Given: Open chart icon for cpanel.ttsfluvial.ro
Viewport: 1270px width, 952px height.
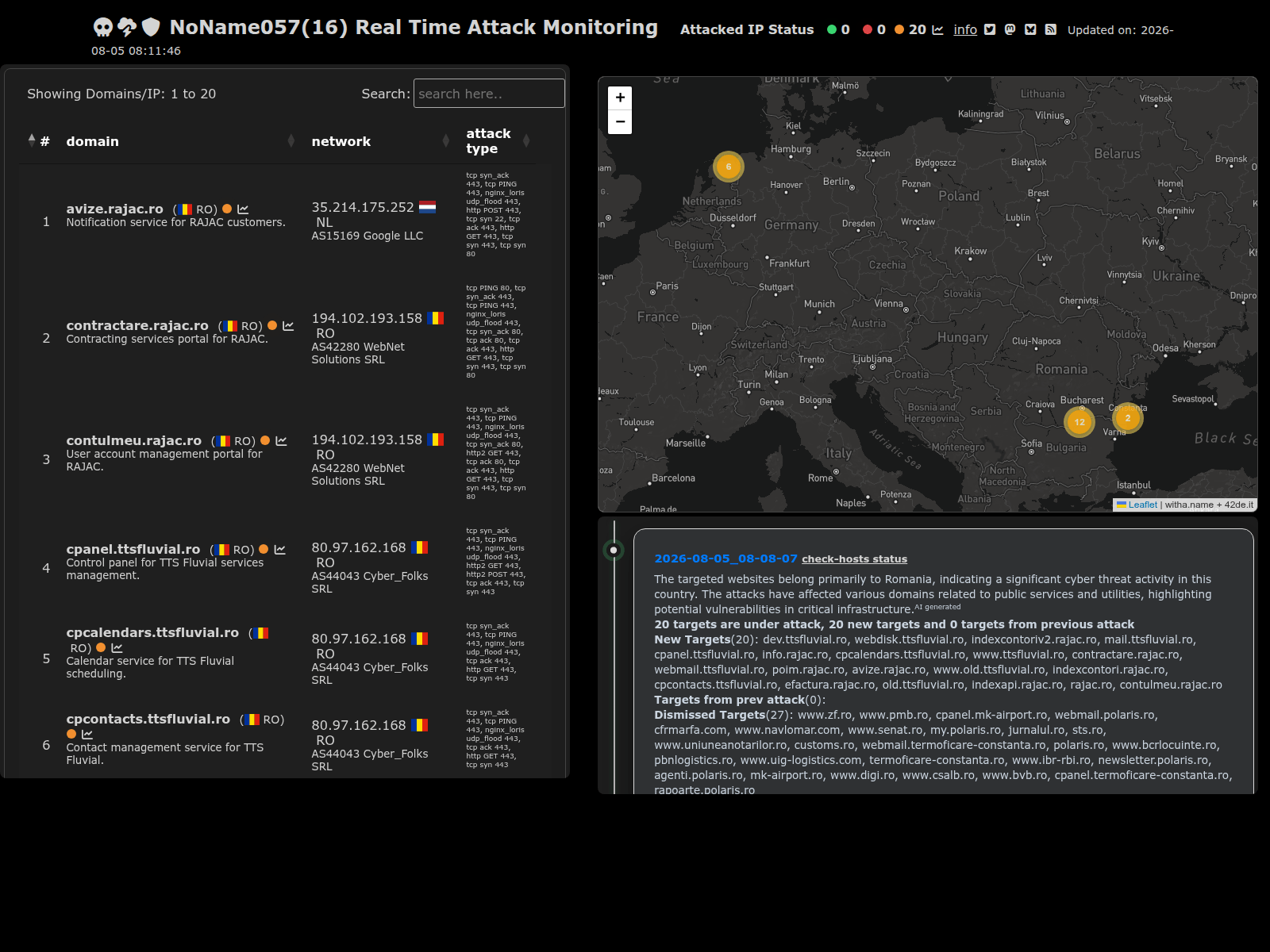Looking at the screenshot, I should (x=279, y=550).
